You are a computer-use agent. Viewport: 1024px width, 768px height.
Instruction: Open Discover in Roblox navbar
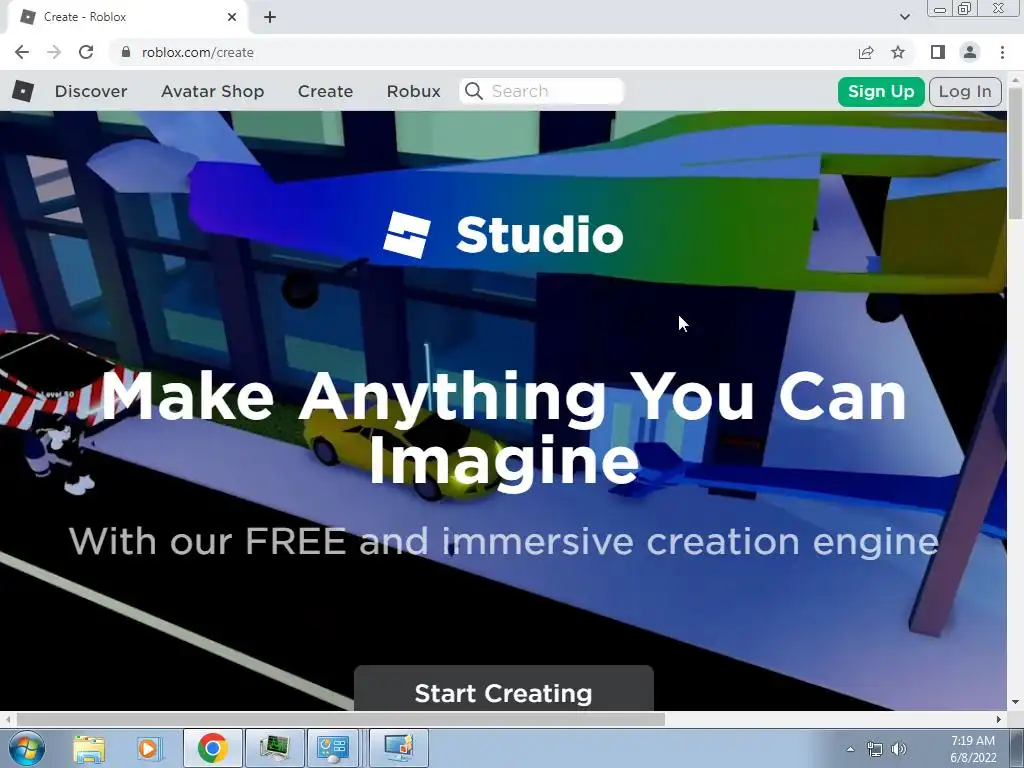point(91,91)
